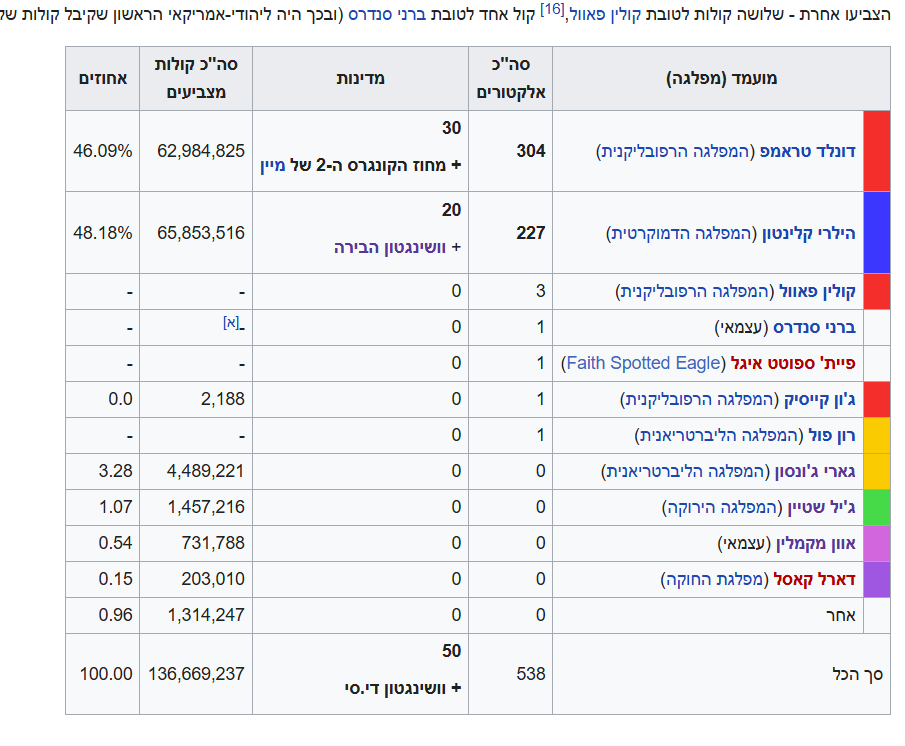Click the green swatch beside Jill Stein

click(x=876, y=507)
